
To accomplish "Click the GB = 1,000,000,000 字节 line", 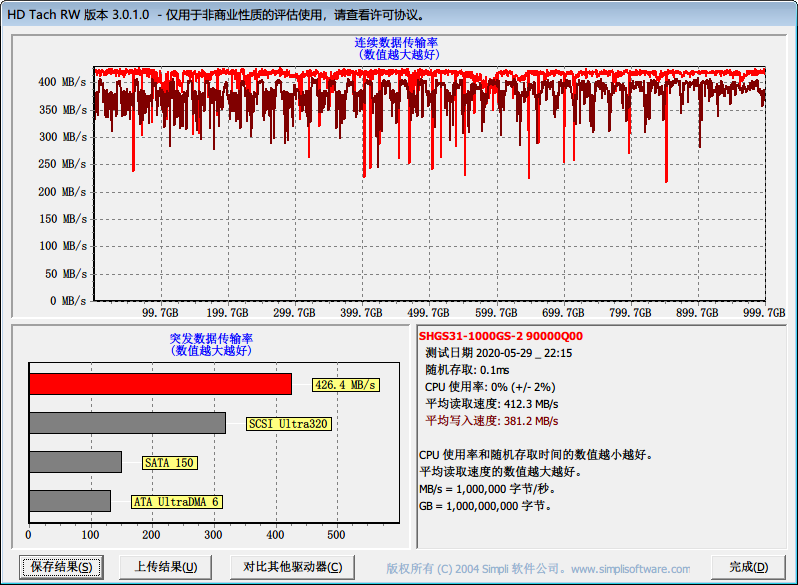I will click(x=485, y=506).
